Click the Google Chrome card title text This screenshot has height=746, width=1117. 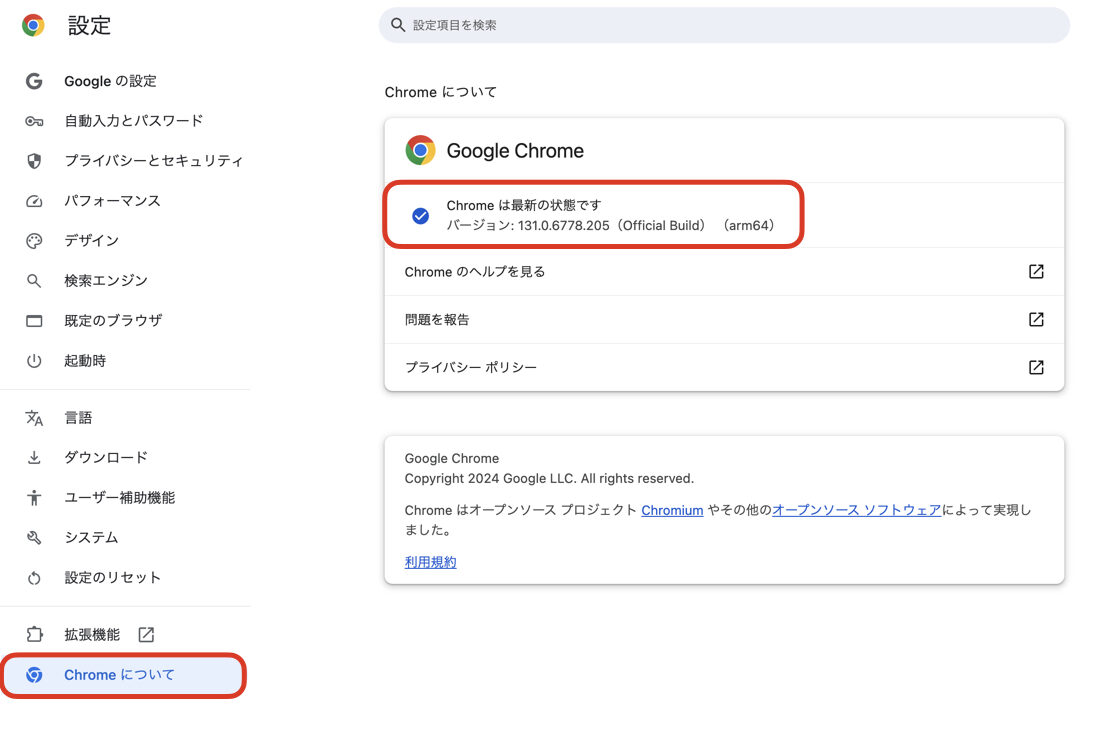coord(515,150)
